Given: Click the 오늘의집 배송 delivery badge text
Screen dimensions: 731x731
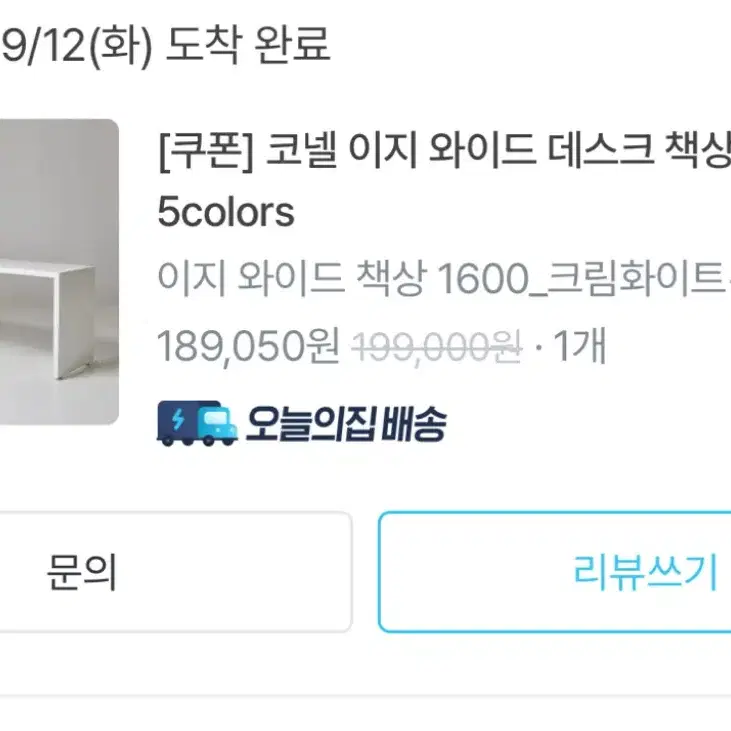Looking at the screenshot, I should tap(346, 423).
